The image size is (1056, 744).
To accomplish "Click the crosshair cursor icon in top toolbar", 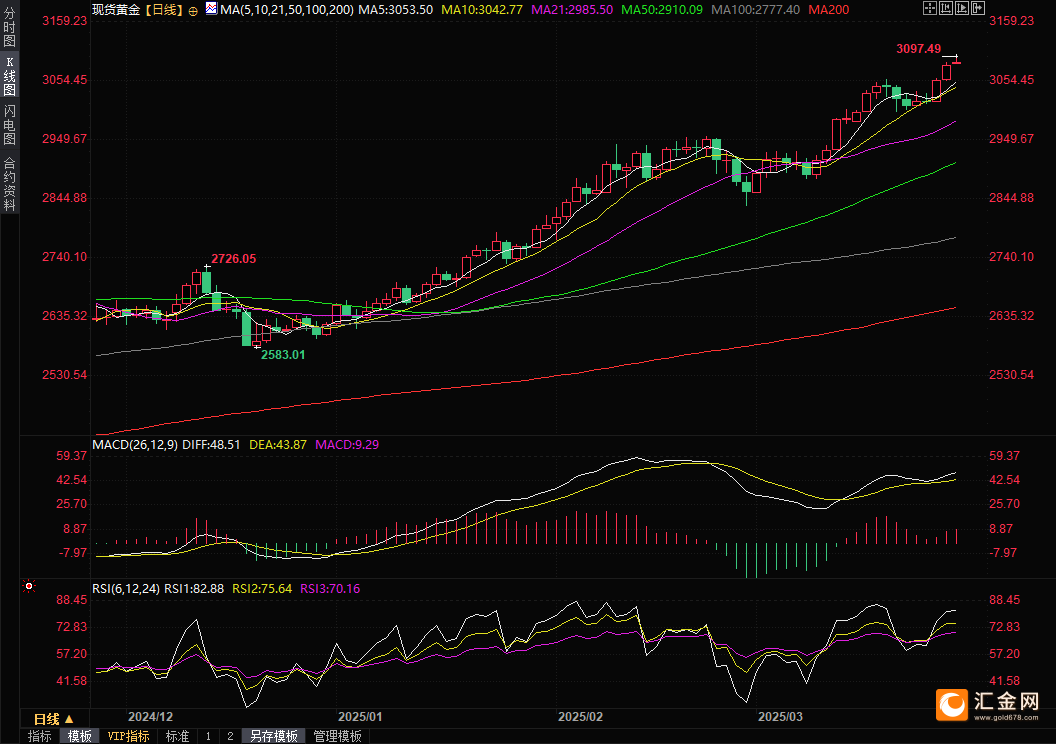I will 929,9.
